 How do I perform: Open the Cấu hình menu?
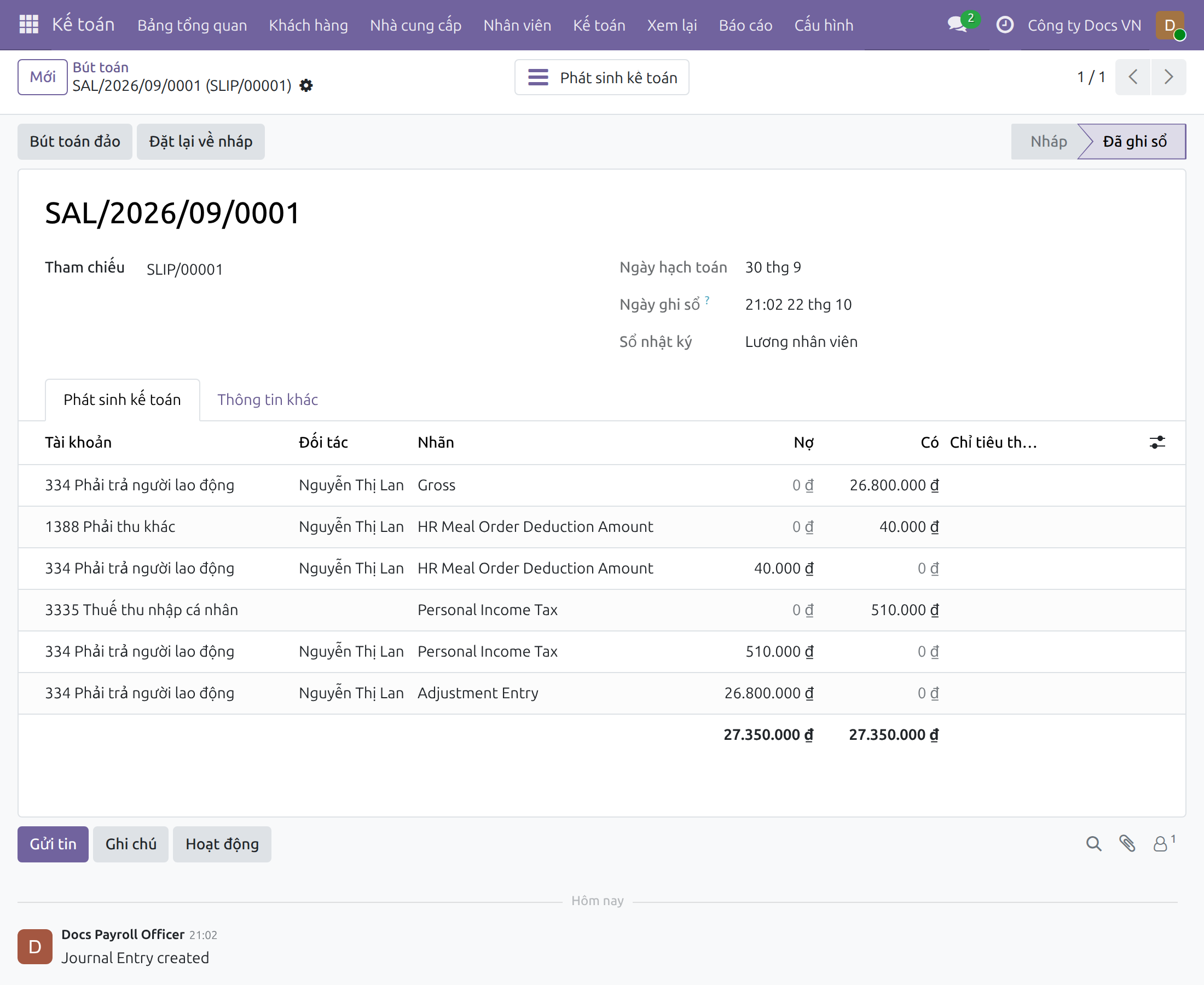[x=823, y=25]
